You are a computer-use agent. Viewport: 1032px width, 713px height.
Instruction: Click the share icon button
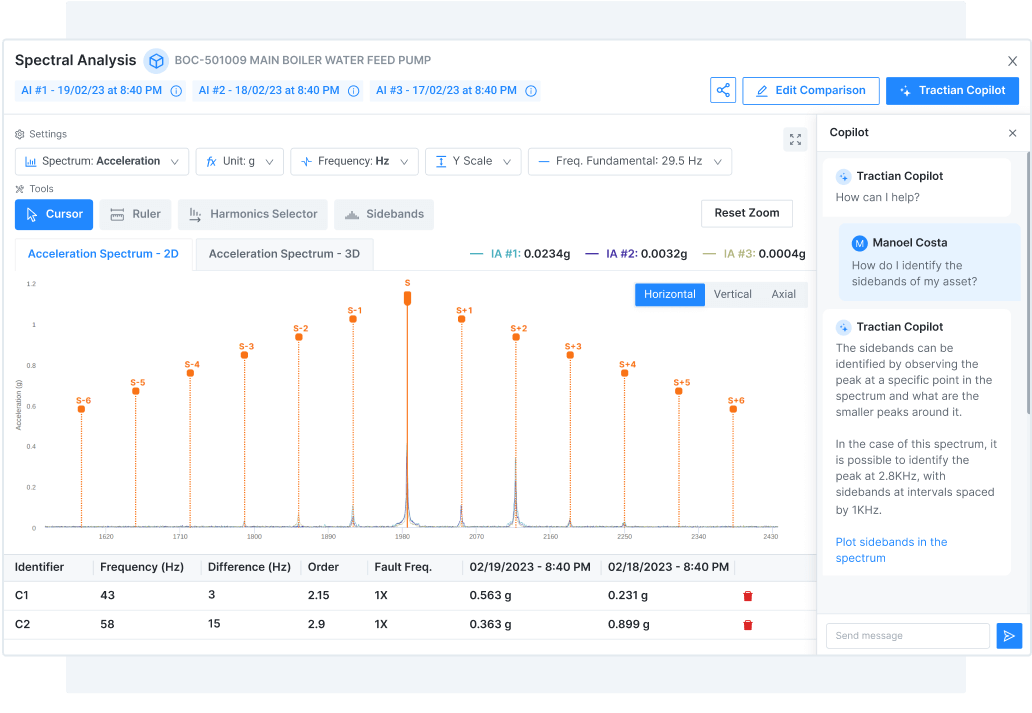[723, 90]
